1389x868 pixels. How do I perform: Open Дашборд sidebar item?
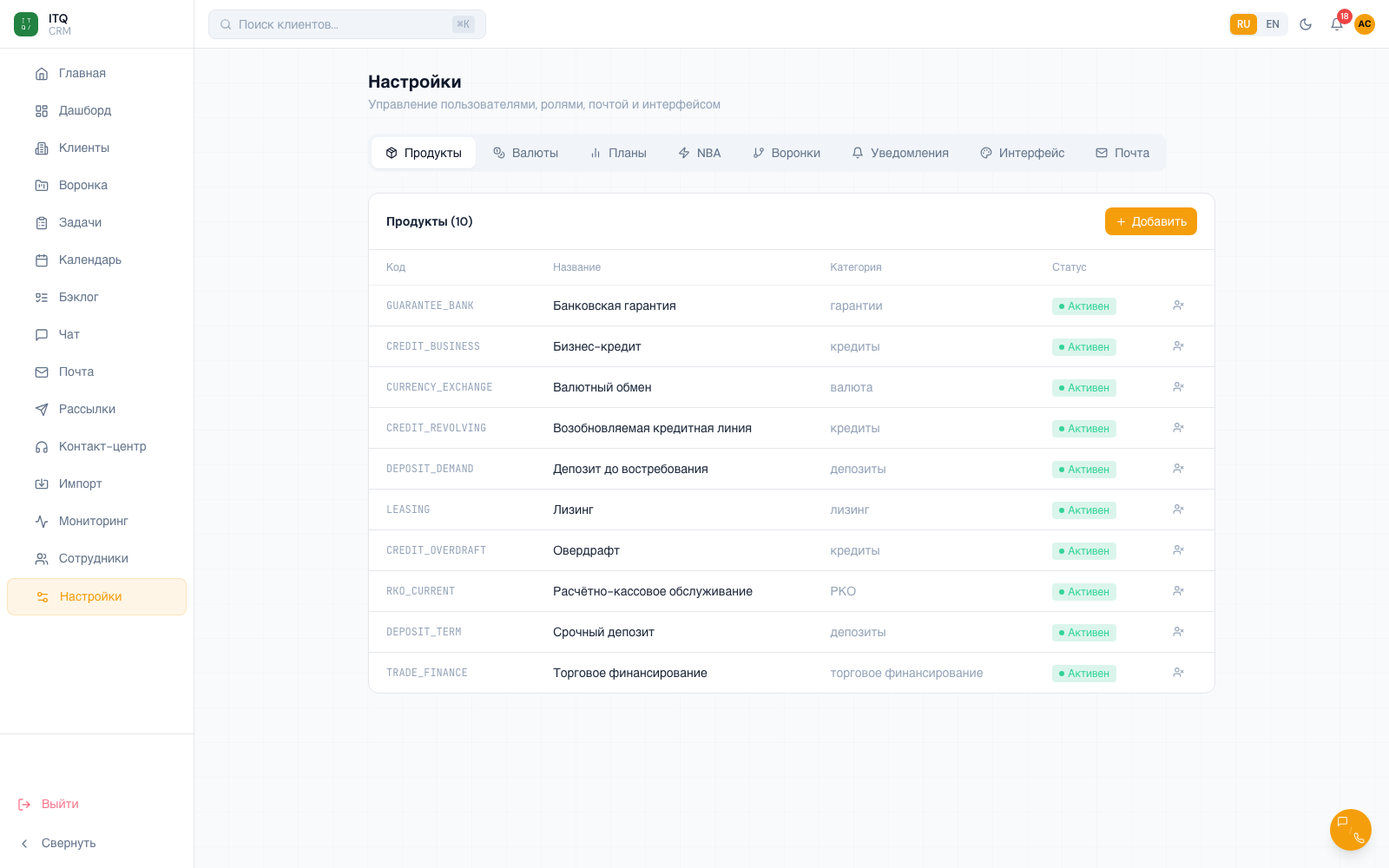tap(96, 110)
